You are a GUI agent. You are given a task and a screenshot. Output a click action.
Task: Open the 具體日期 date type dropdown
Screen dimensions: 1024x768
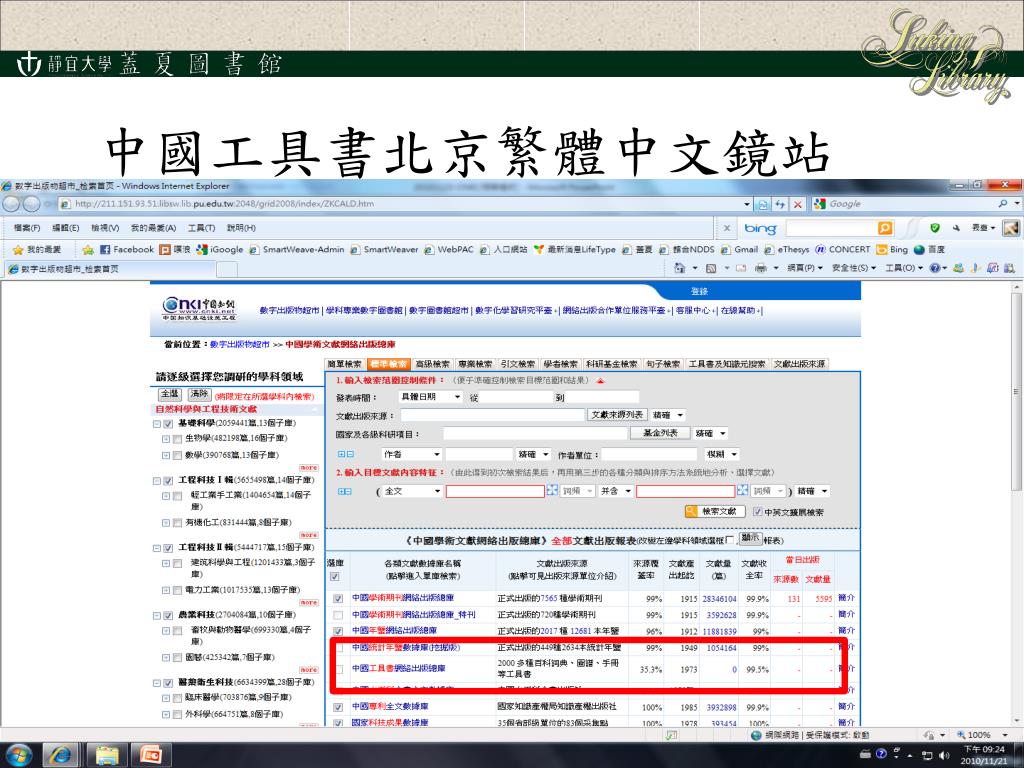tap(430, 396)
